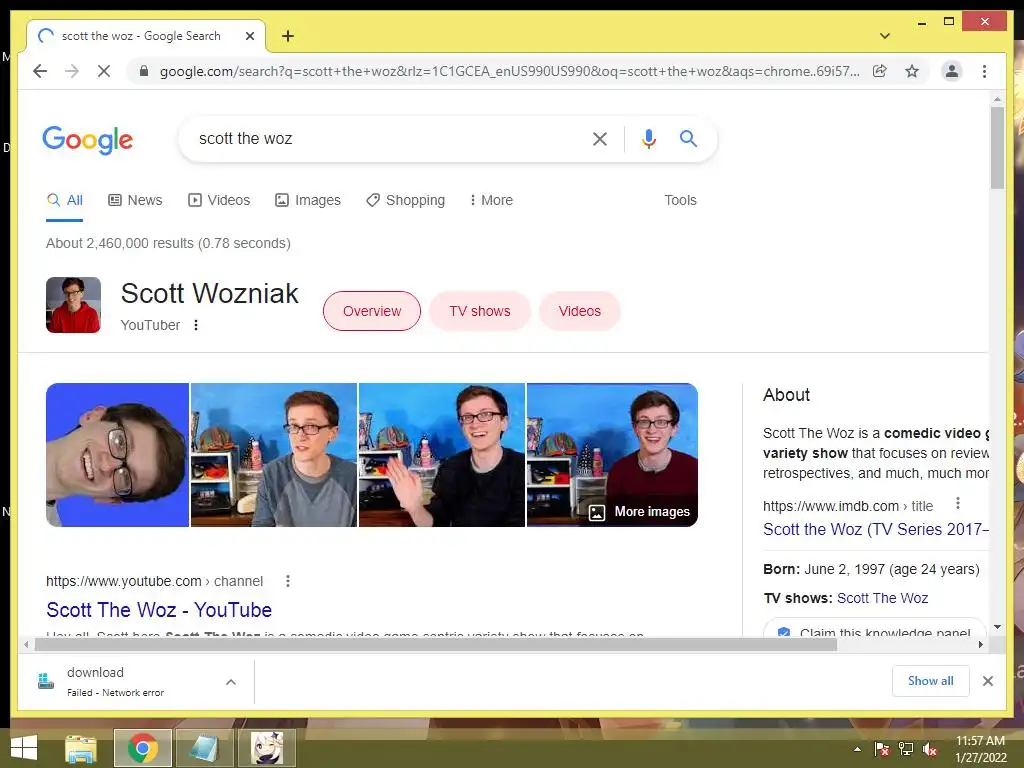The height and width of the screenshot is (768, 1024).
Task: Switch to Videos results tab
Action: tap(219, 200)
